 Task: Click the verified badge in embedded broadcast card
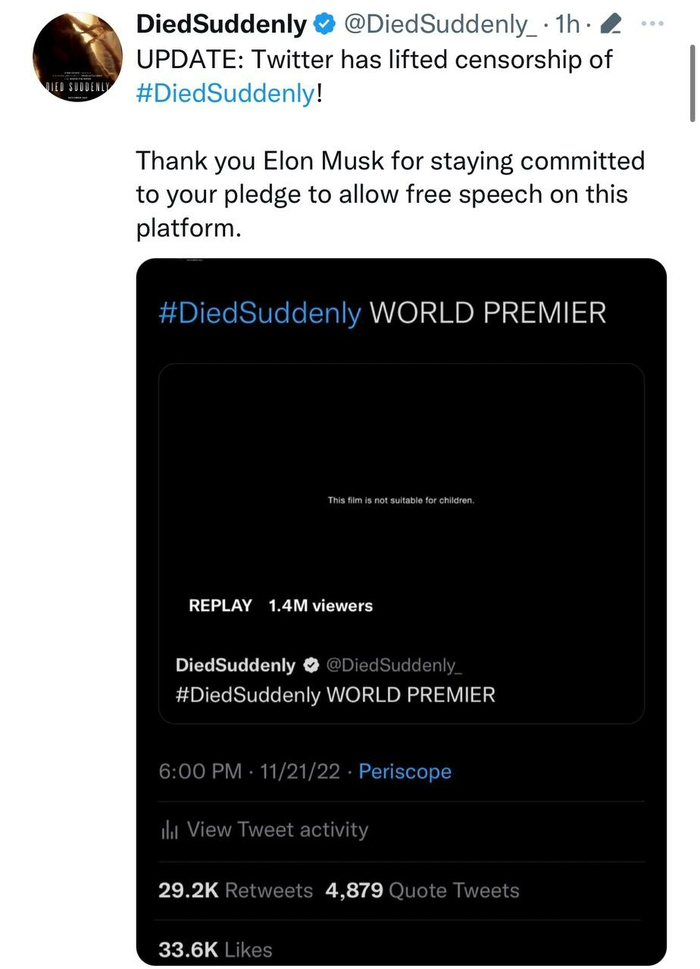[312, 665]
